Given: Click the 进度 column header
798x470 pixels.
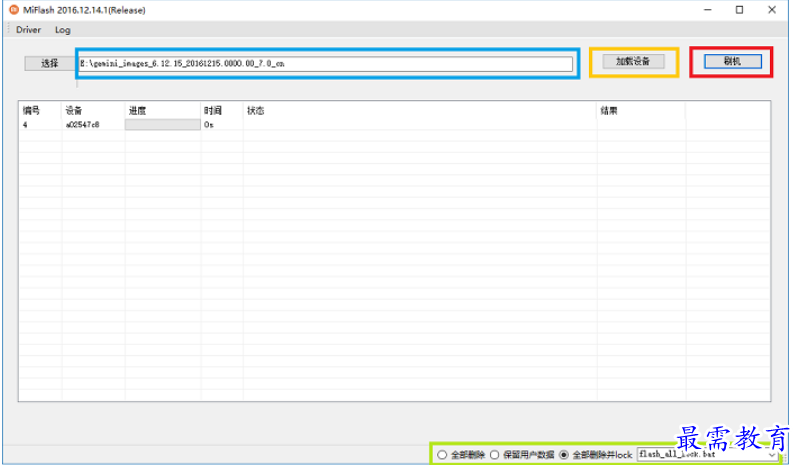Looking at the screenshot, I should point(137,110).
